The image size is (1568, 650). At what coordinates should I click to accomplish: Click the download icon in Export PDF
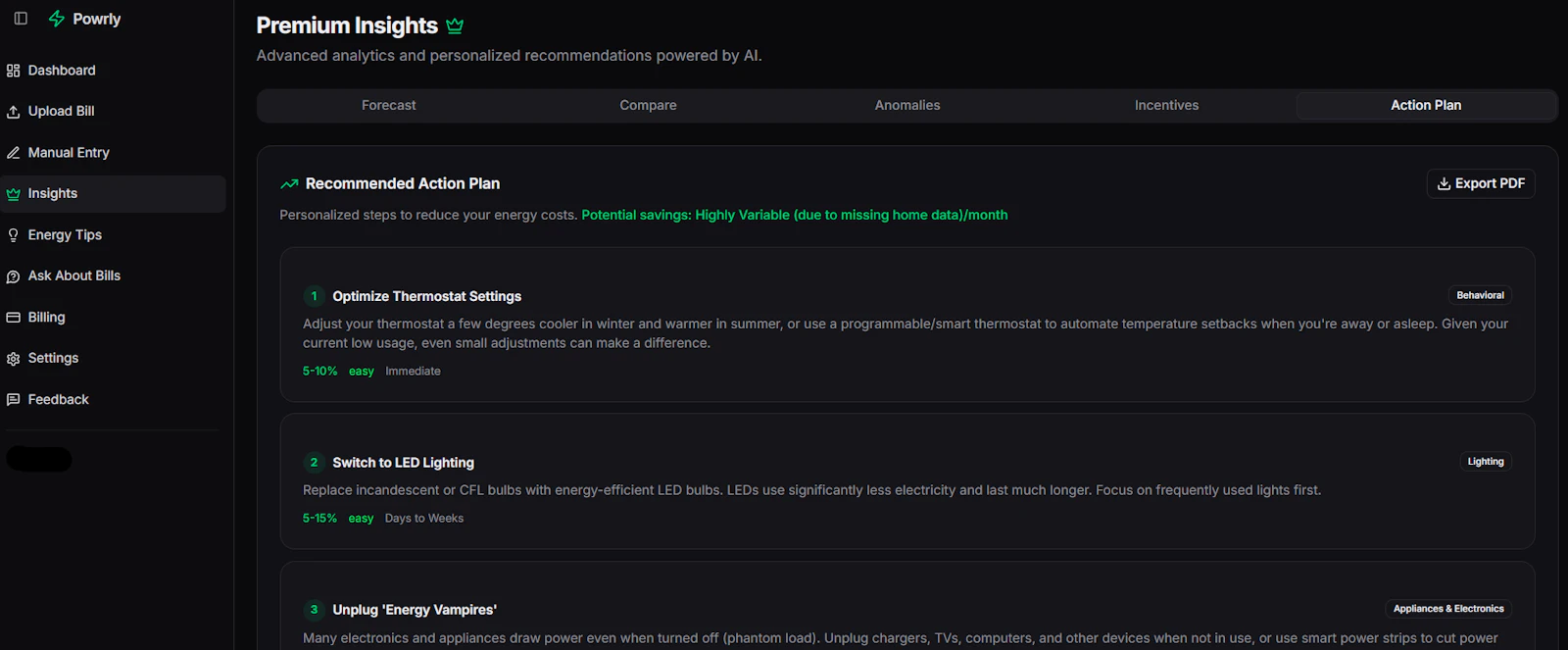(1444, 183)
